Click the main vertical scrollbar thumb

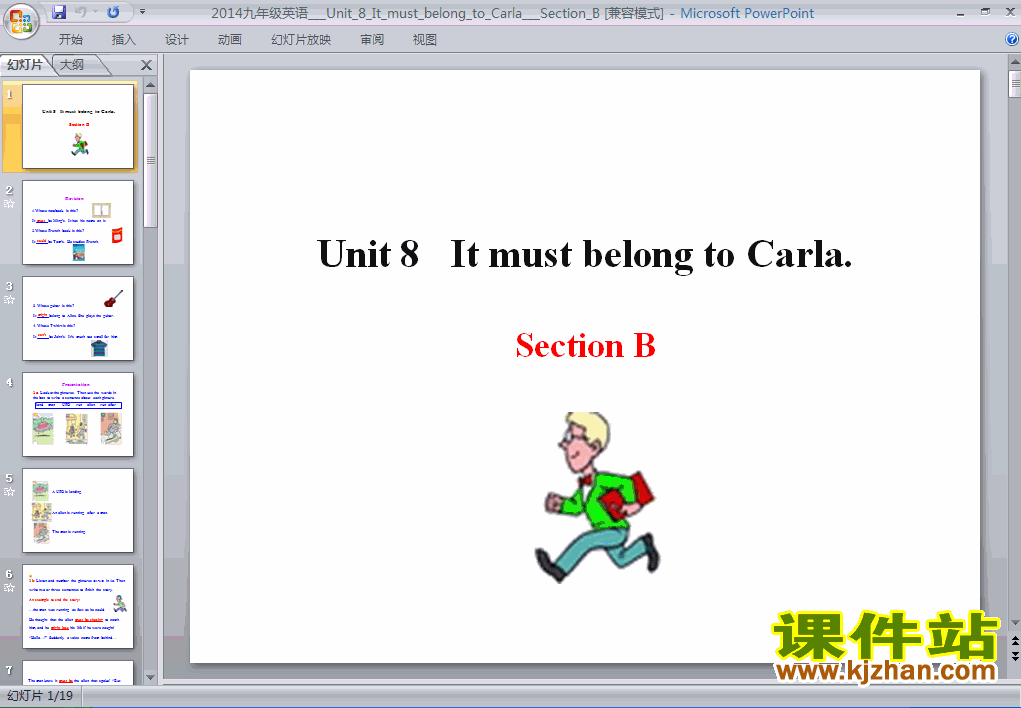pyautogui.click(x=1014, y=84)
